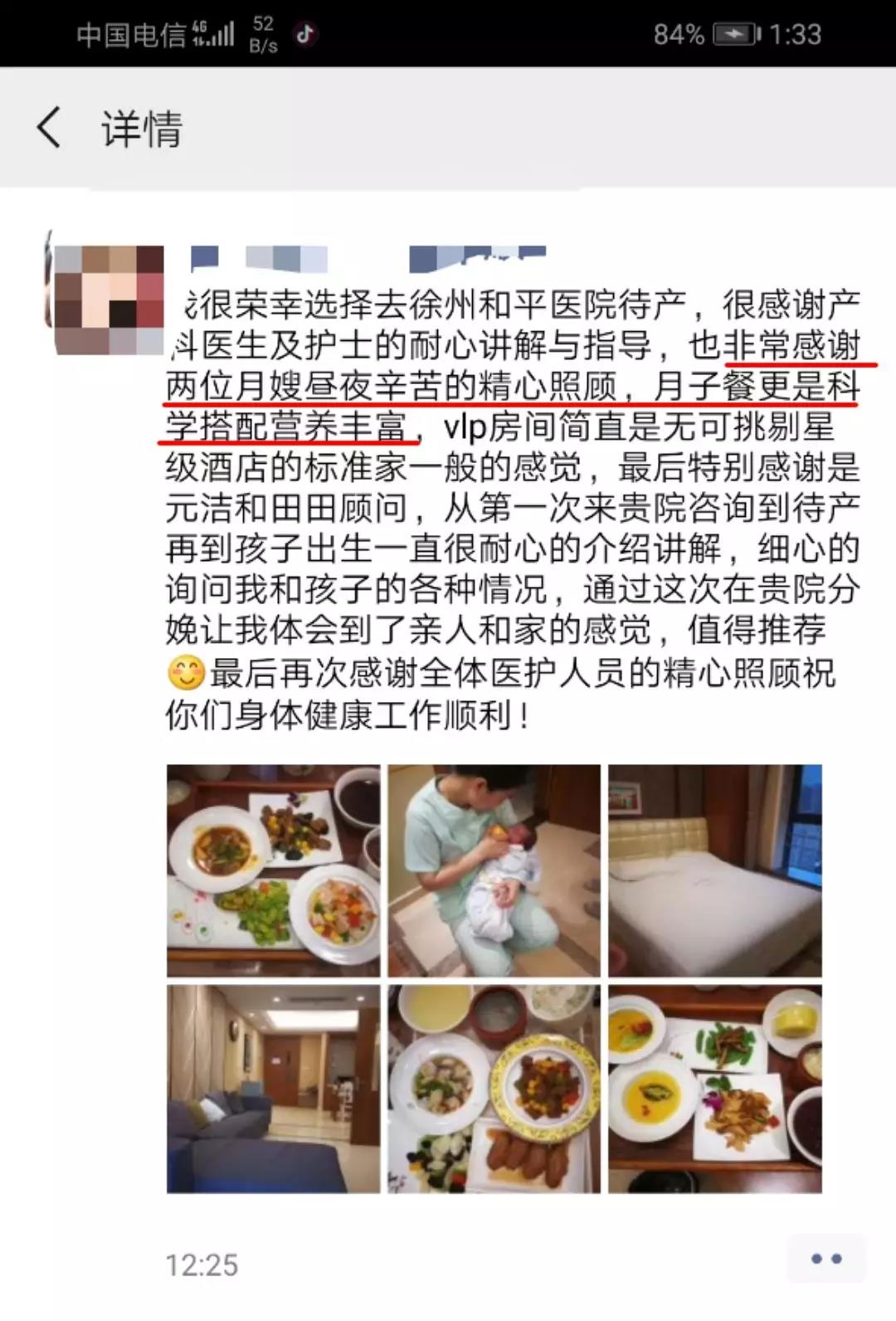Viewport: 896px width, 1321px height.
Task: Tap the 中国电信 carrier label
Action: tap(131, 34)
